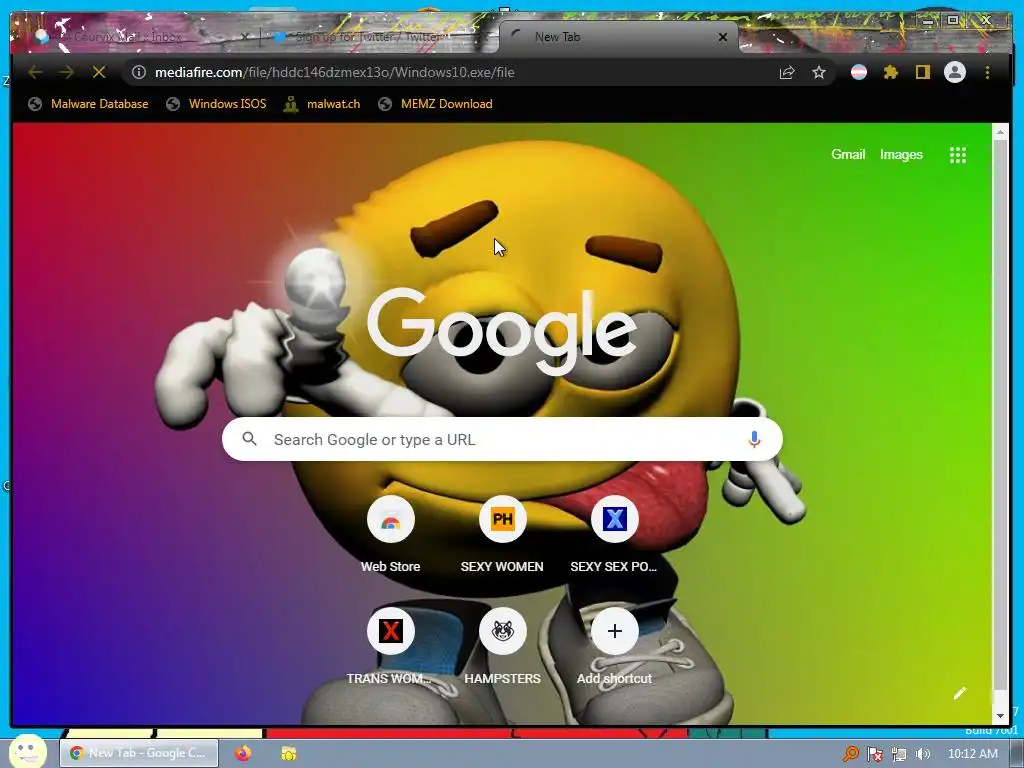Close the New Tab tab
This screenshot has height=768, width=1024.
pyautogui.click(x=722, y=37)
